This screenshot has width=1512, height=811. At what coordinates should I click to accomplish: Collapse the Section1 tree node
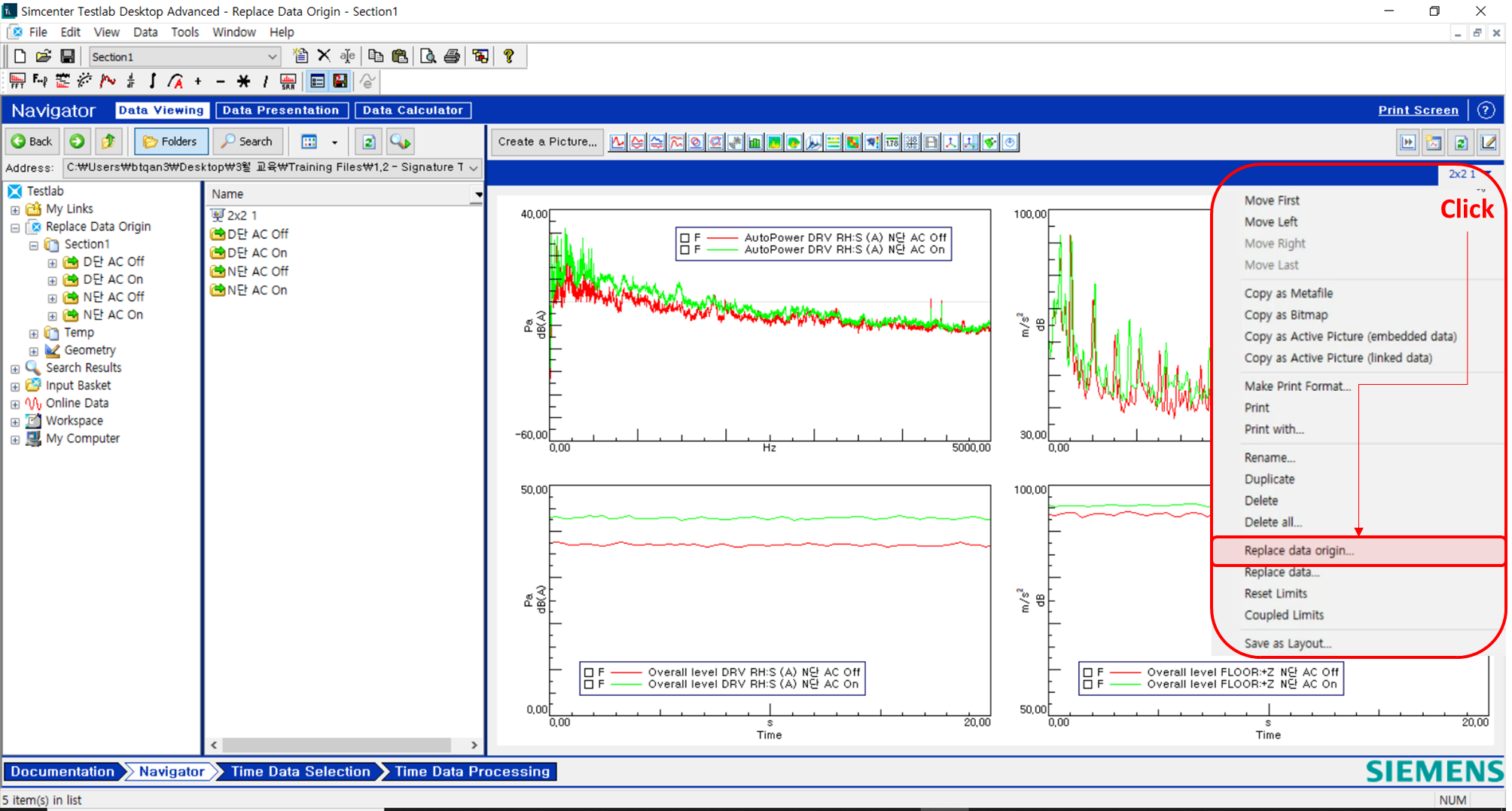click(34, 245)
